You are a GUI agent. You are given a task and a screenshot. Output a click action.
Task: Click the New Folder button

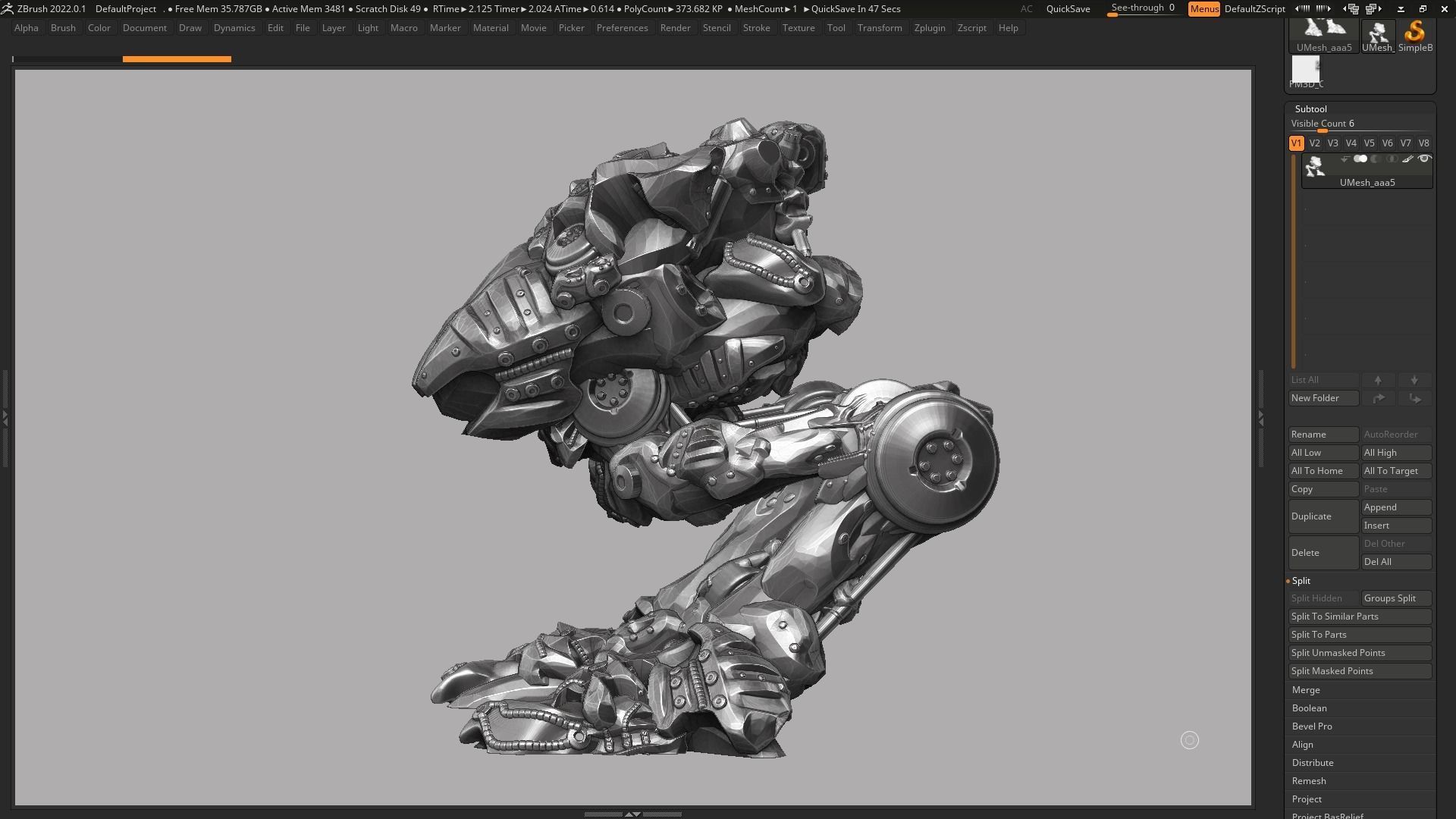pyautogui.click(x=1323, y=398)
